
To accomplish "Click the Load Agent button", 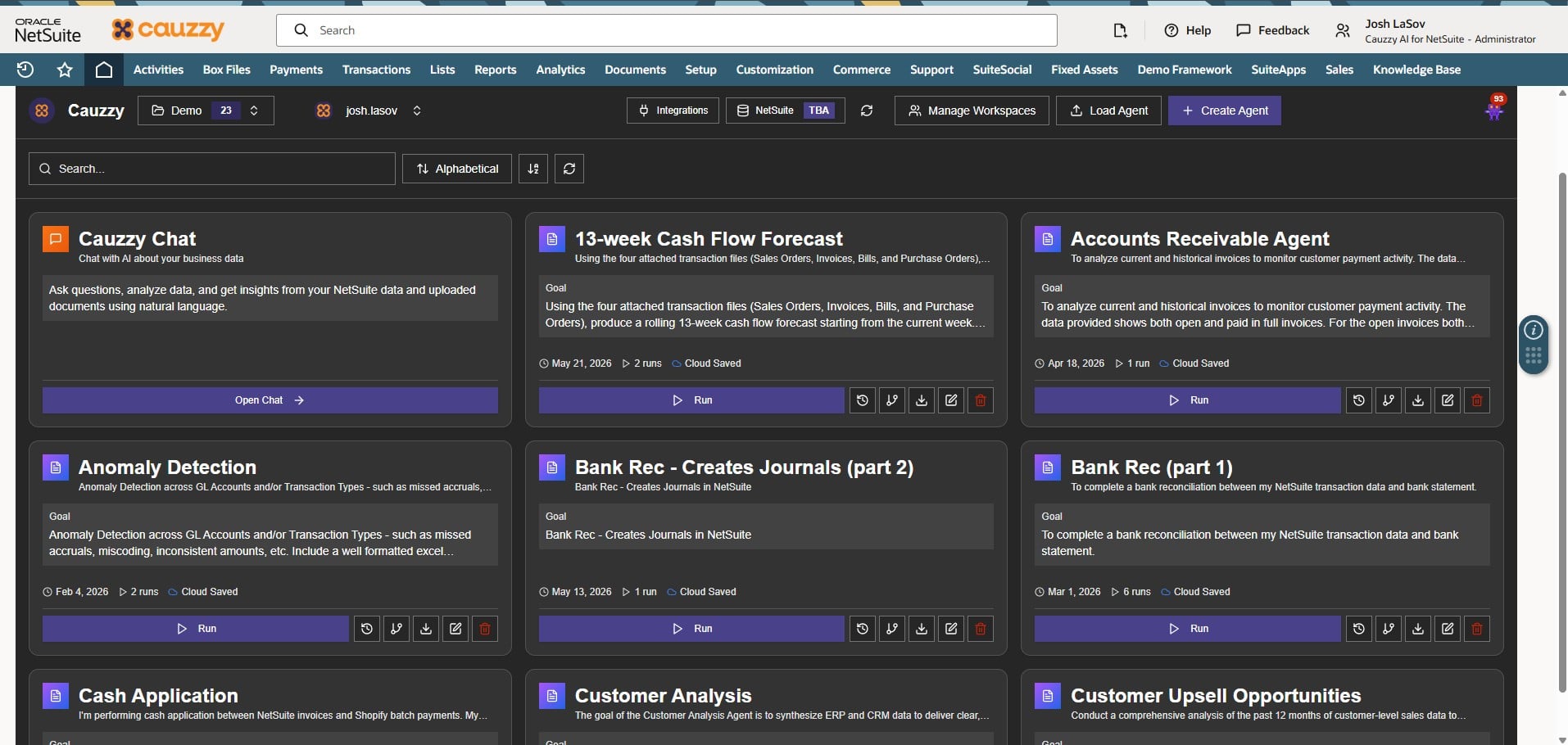I will click(x=1109, y=111).
